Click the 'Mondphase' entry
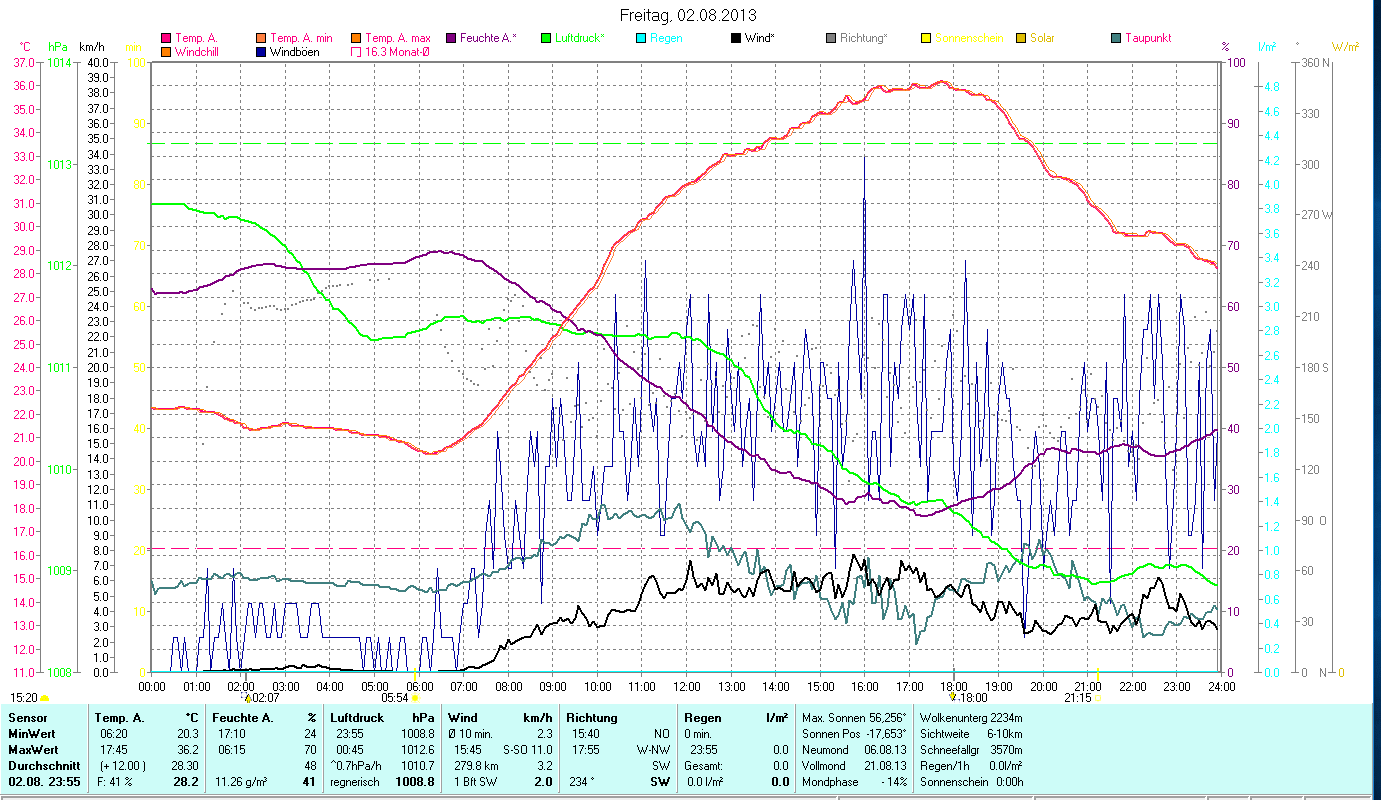The image size is (1381, 800). coord(854,781)
